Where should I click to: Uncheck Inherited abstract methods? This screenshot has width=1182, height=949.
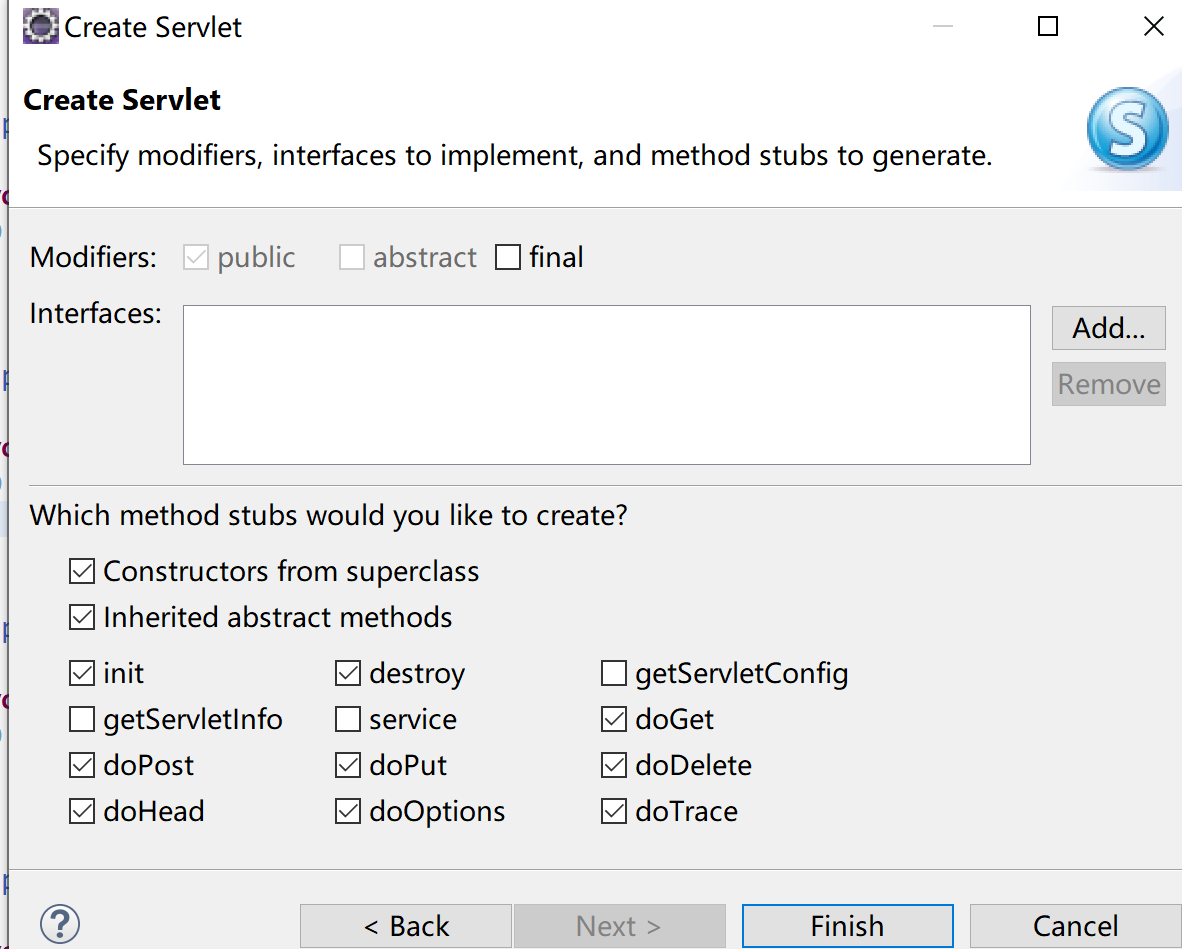(82, 618)
